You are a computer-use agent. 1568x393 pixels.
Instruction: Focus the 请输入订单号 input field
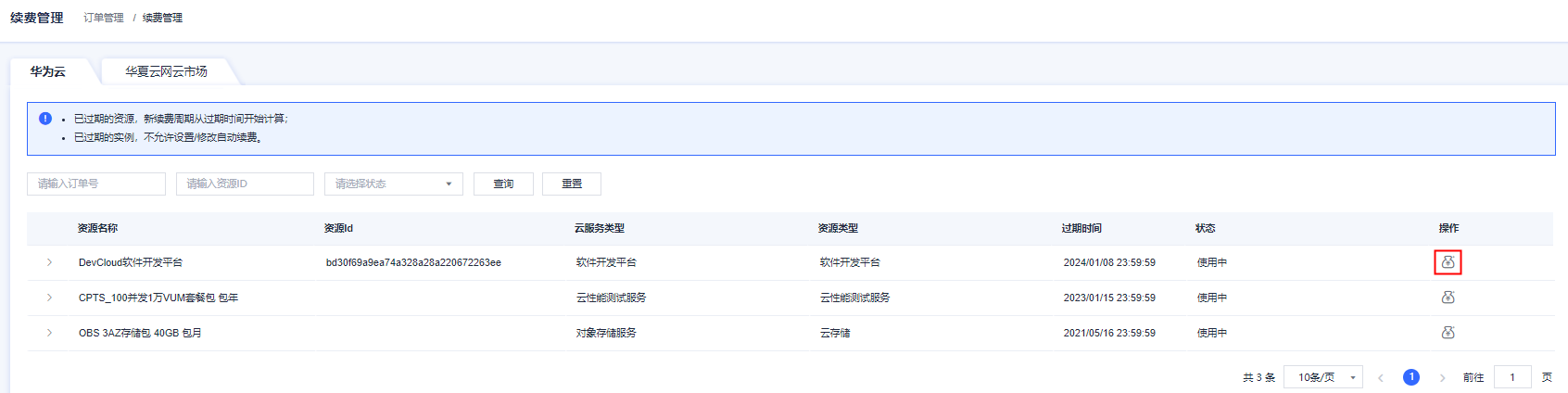96,184
